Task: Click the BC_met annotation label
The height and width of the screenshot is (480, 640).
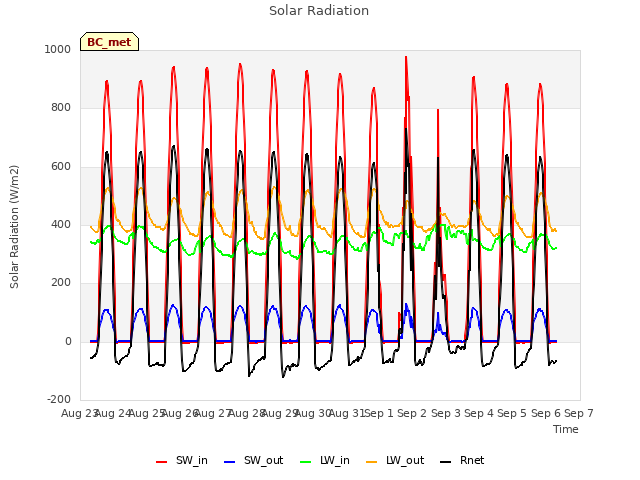Action: coord(109,42)
